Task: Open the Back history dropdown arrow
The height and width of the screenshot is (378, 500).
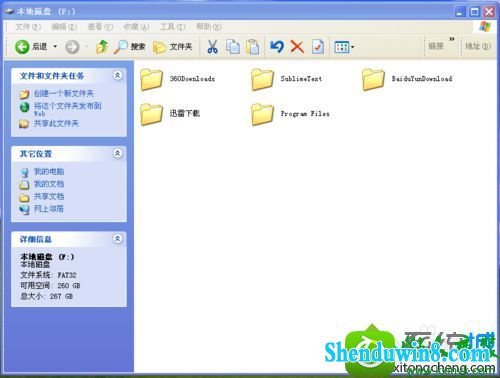Action: tap(55, 47)
